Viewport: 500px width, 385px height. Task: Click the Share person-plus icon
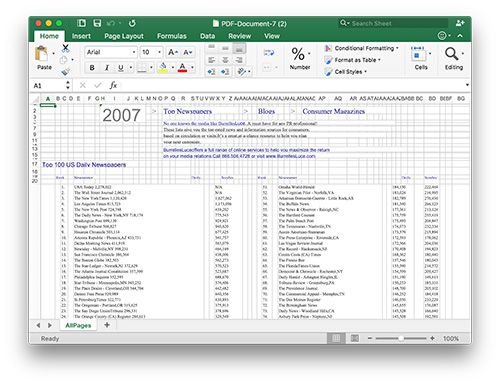pos(460,23)
